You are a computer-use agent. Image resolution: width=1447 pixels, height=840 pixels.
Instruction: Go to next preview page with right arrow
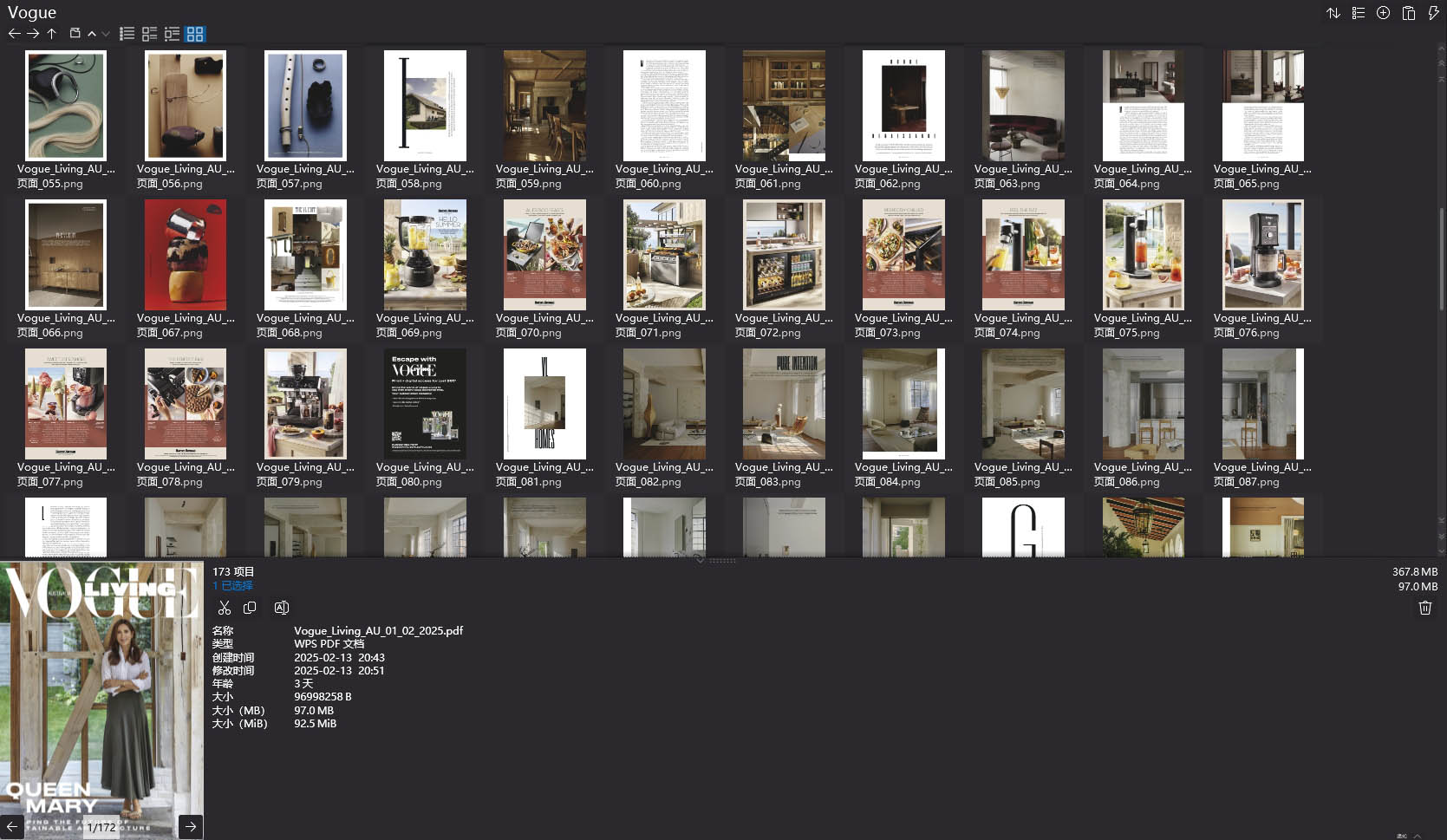tap(189, 826)
